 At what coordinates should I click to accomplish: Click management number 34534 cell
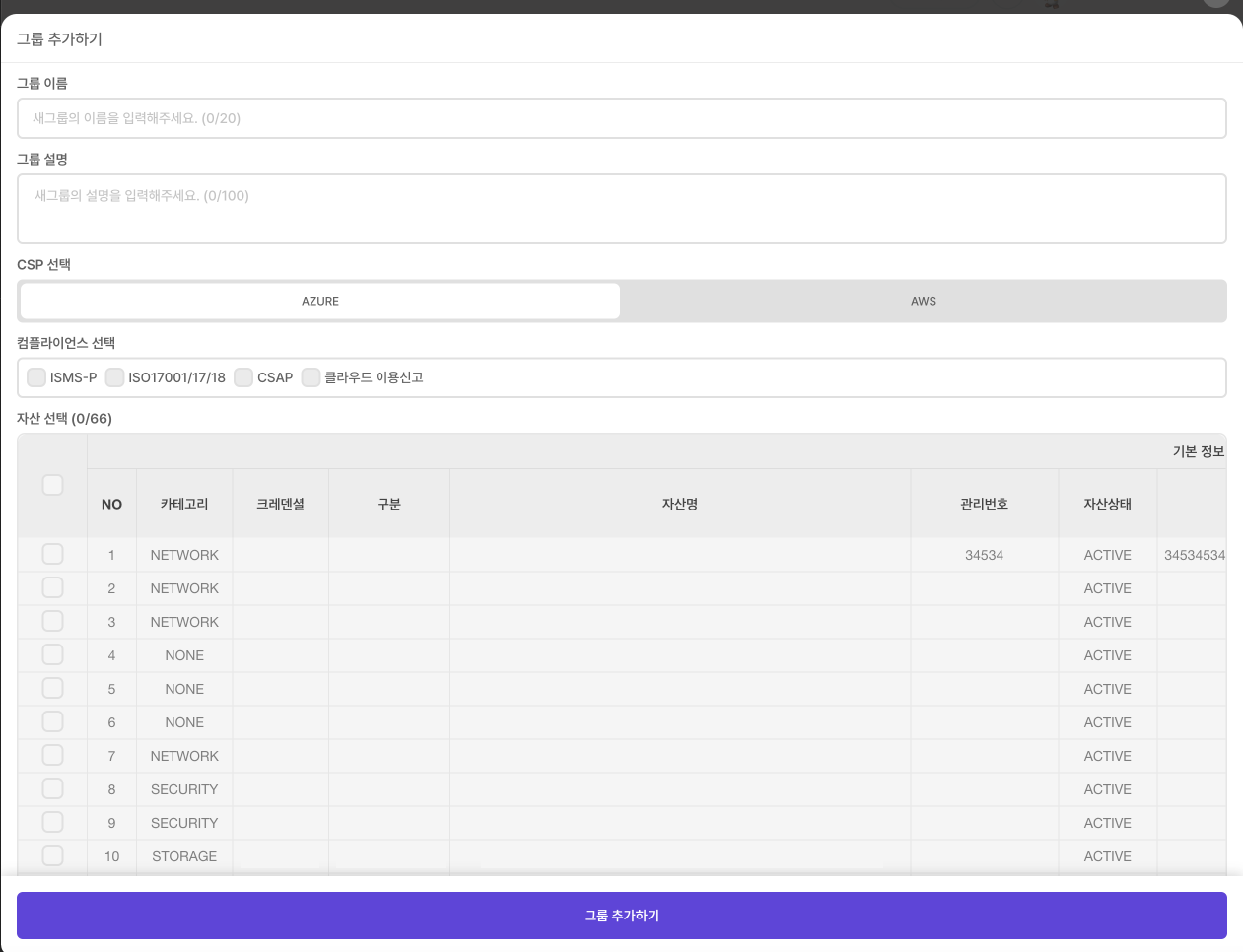pos(984,555)
